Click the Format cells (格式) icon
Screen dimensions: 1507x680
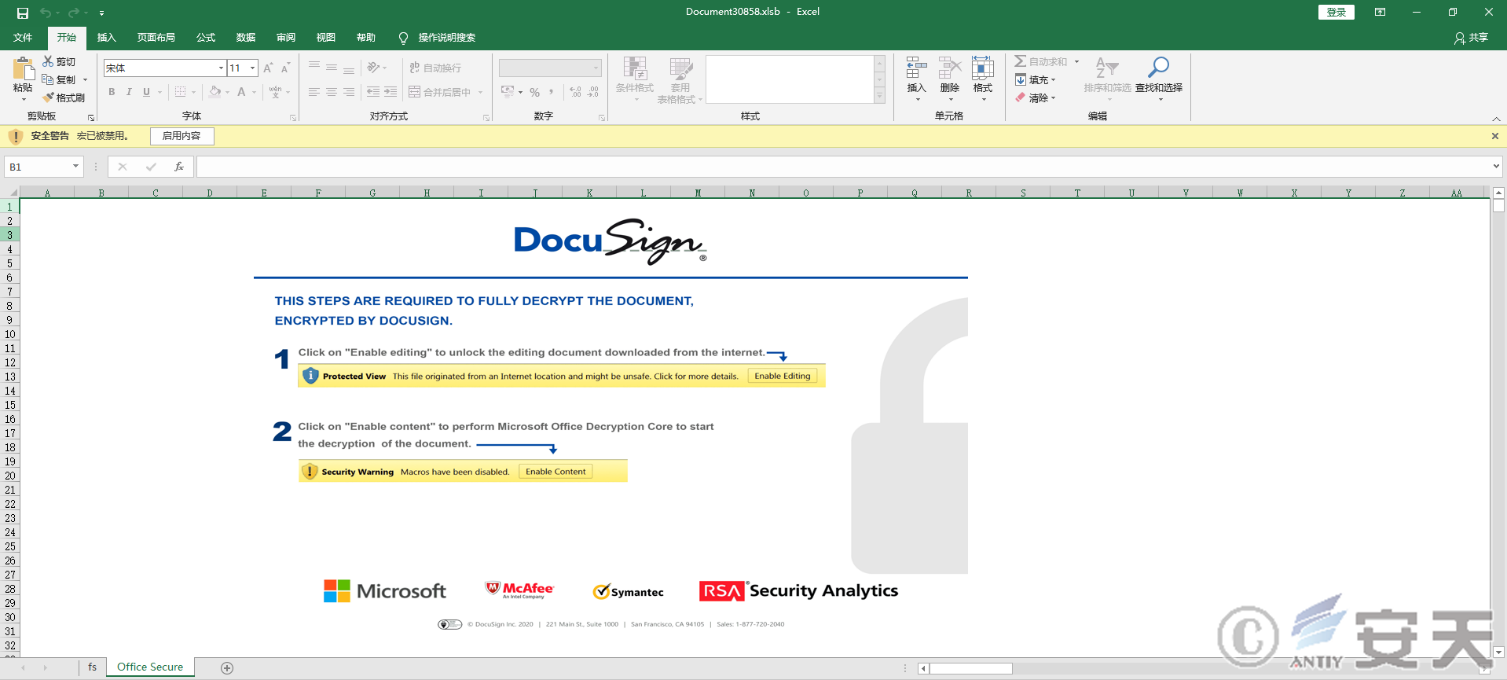983,68
